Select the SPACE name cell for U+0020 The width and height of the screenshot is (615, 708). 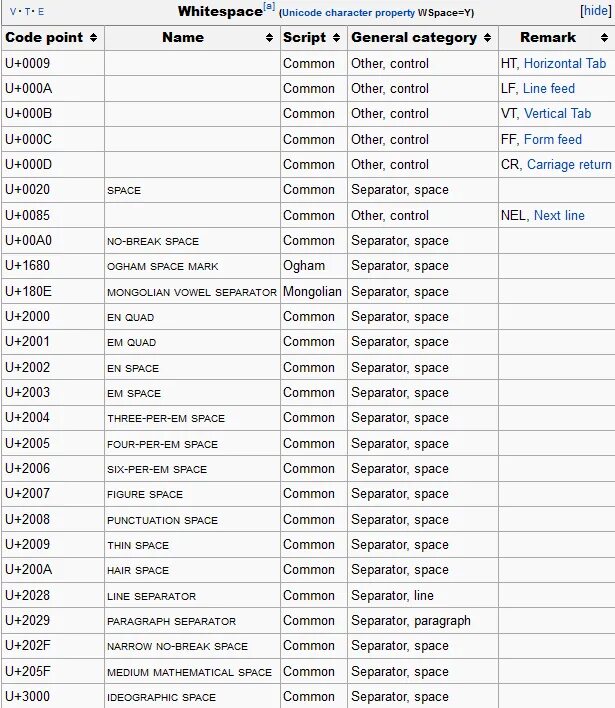pos(192,190)
